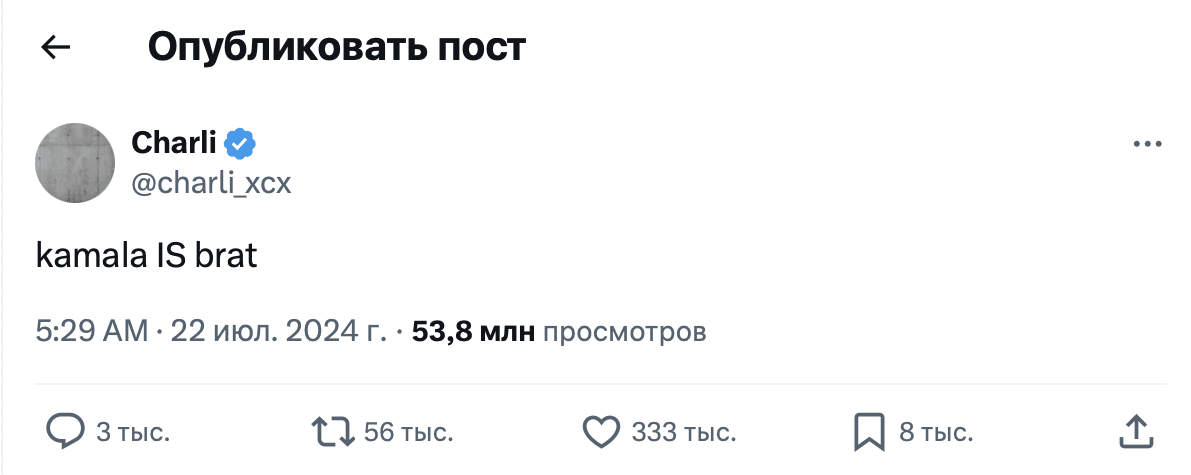Click the @charli_xcx handle
Viewport: 1191px width, 475px height.
211,183
